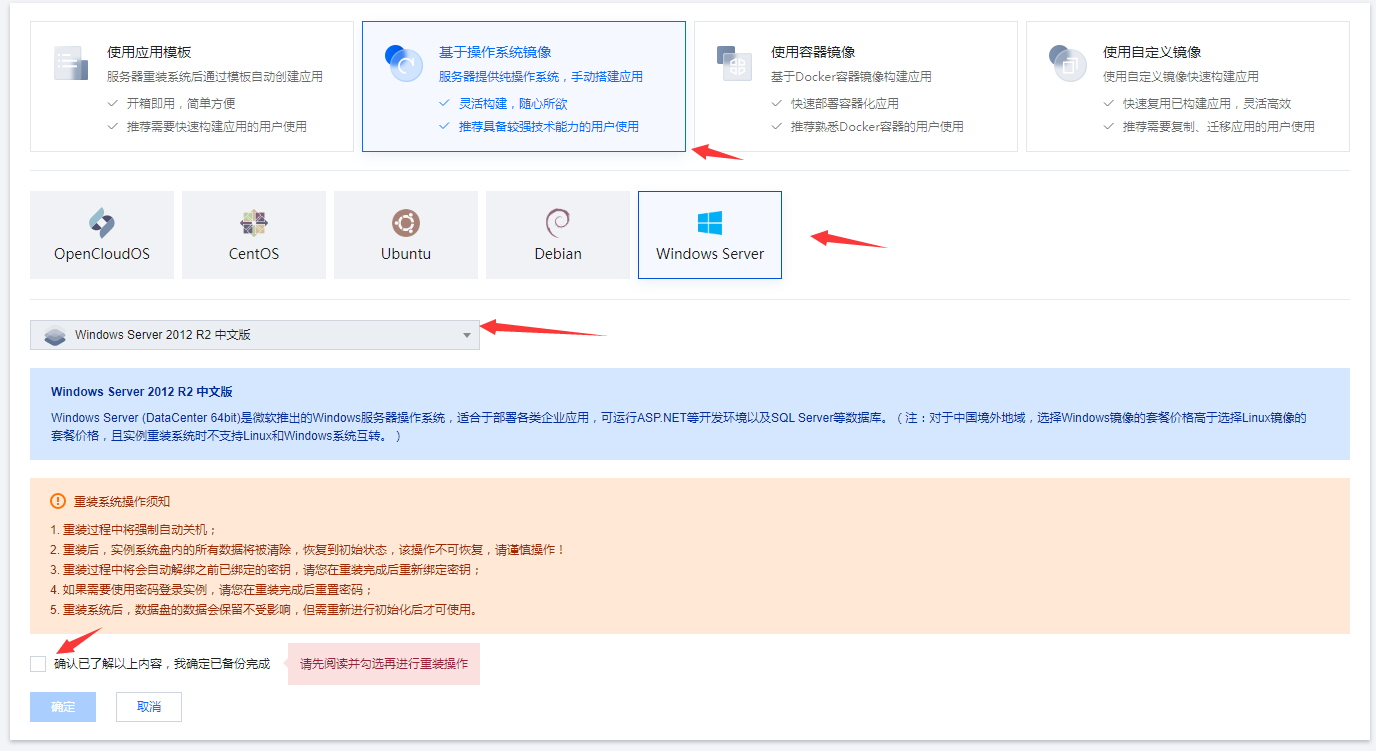Image resolution: width=1376 pixels, height=751 pixels.
Task: Click the orange warning icon beside 重装系统操作须知
Action: (58, 501)
